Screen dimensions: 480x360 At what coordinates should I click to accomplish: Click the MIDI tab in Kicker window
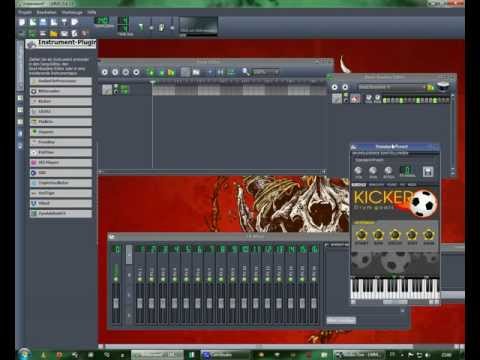click(412, 184)
